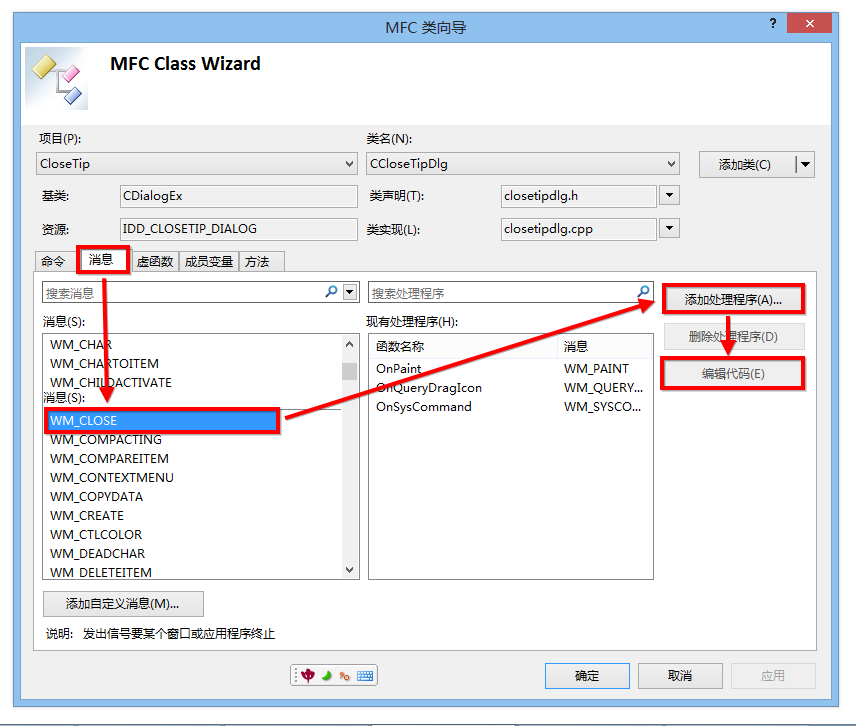This screenshot has height=726, width=856.
Task: Select WM_DEADCHAR in the message list
Action: click(192, 554)
